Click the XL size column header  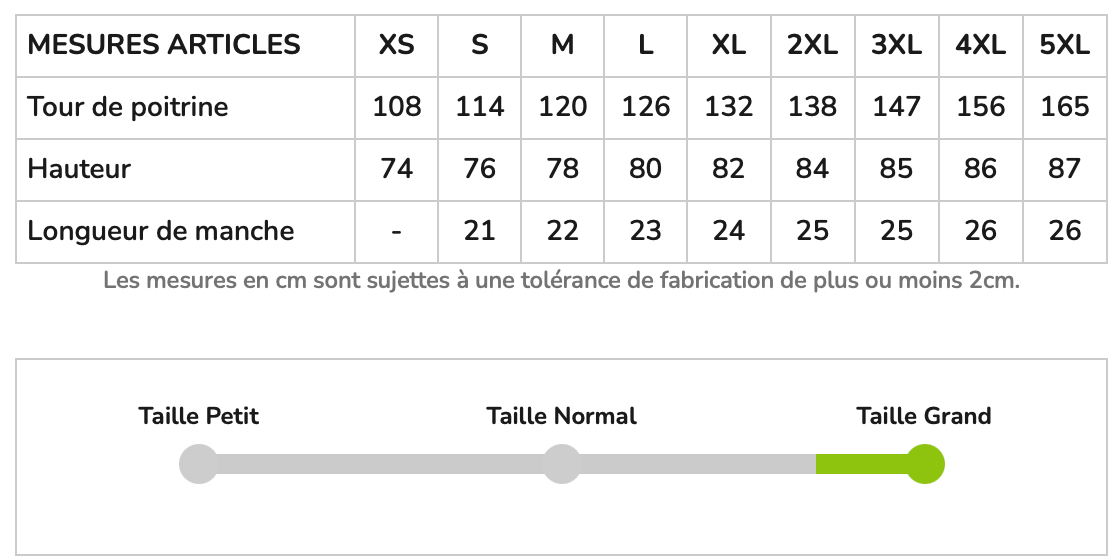point(729,45)
